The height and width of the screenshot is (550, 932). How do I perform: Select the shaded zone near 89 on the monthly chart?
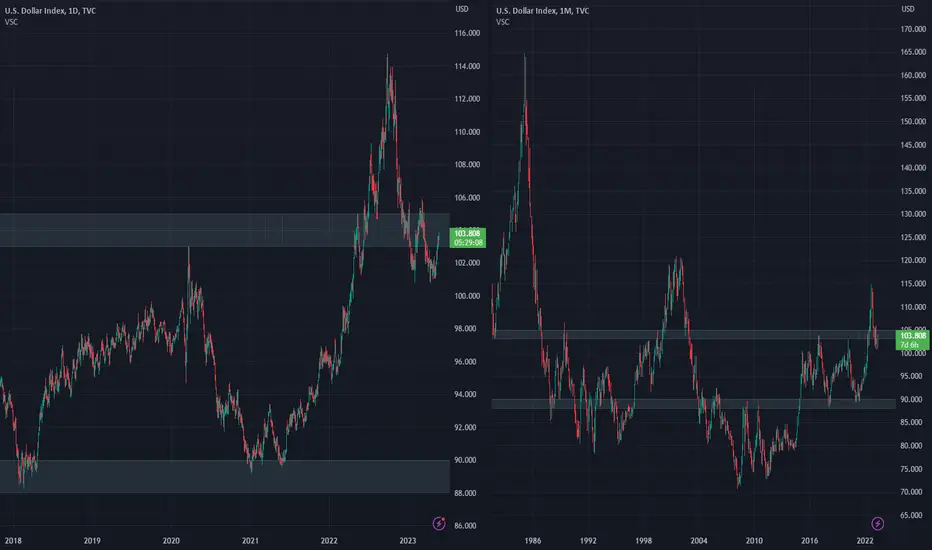point(694,404)
